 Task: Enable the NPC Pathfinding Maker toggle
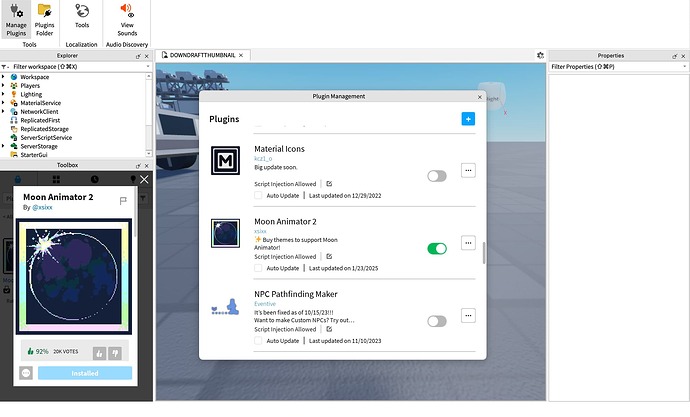click(437, 321)
